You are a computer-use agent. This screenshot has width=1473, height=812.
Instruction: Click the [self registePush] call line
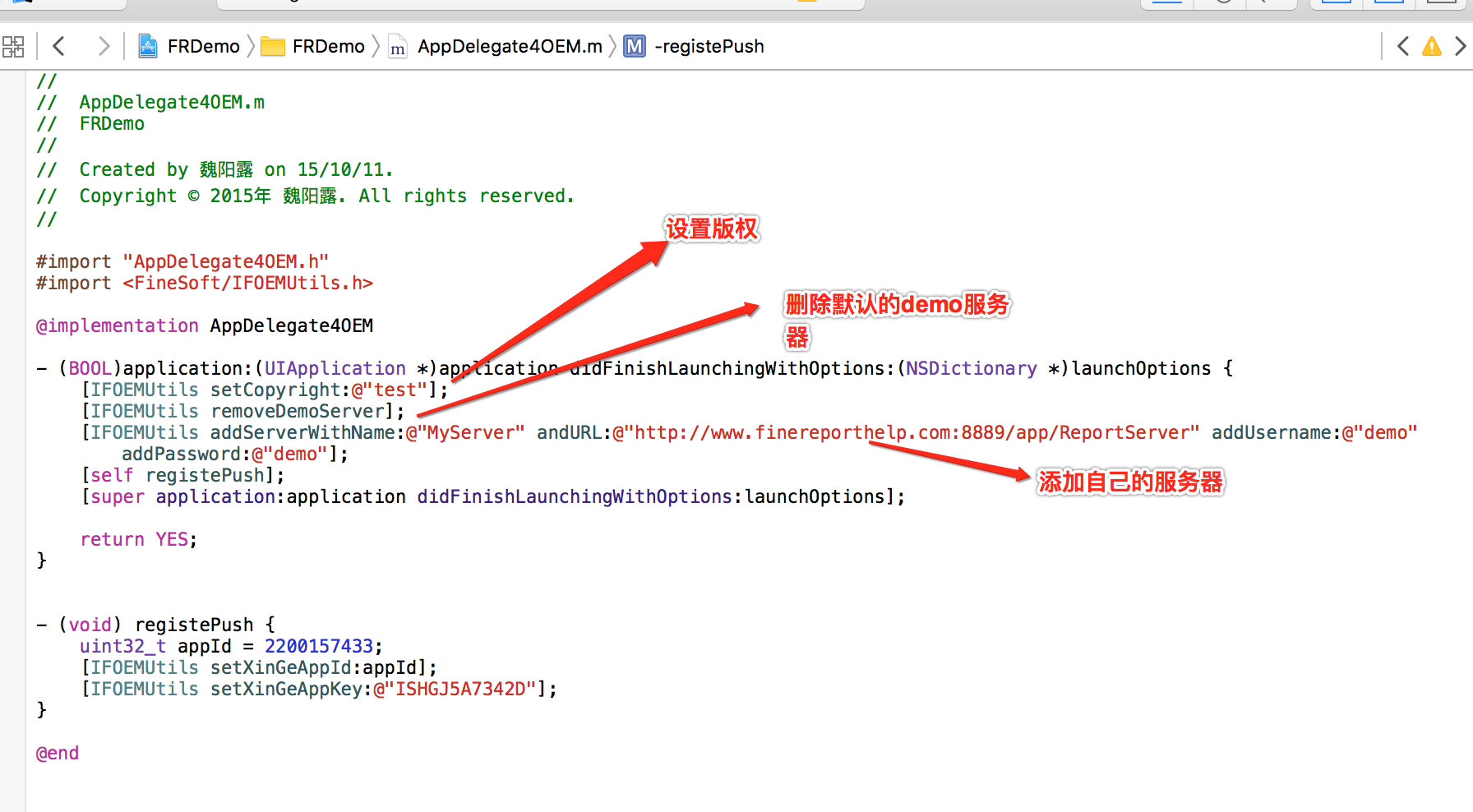pos(182,475)
